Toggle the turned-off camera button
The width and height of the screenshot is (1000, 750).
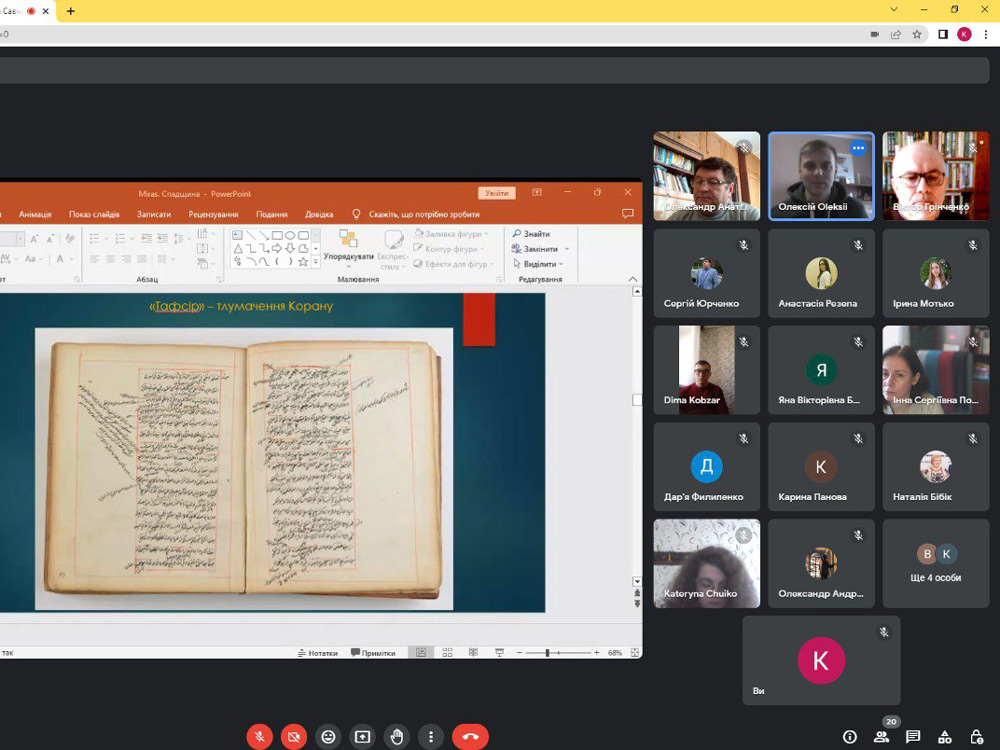tap(293, 737)
